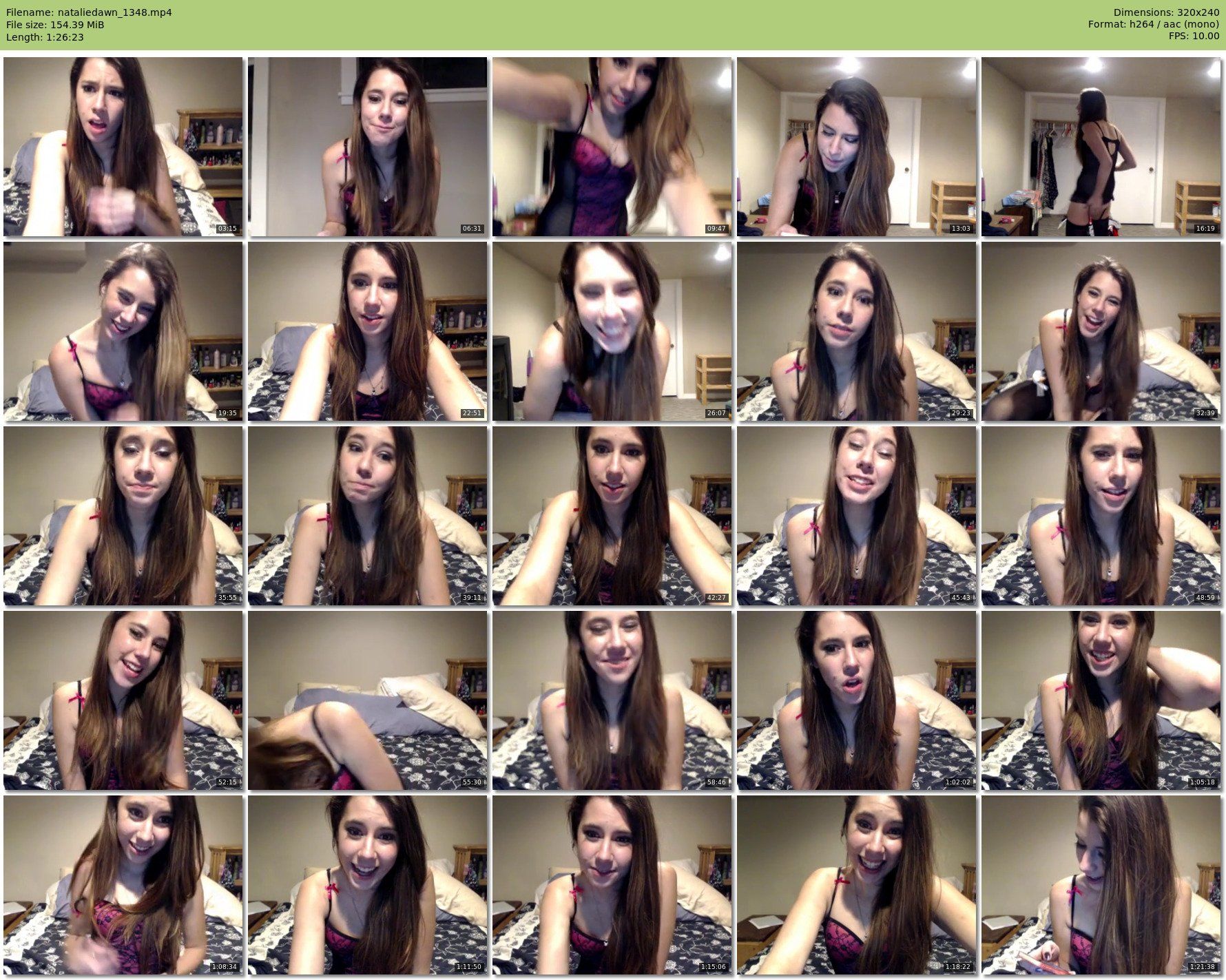The height and width of the screenshot is (980, 1226).
Task: Select the thumbnail timestamped 55:30
Action: [x=367, y=700]
